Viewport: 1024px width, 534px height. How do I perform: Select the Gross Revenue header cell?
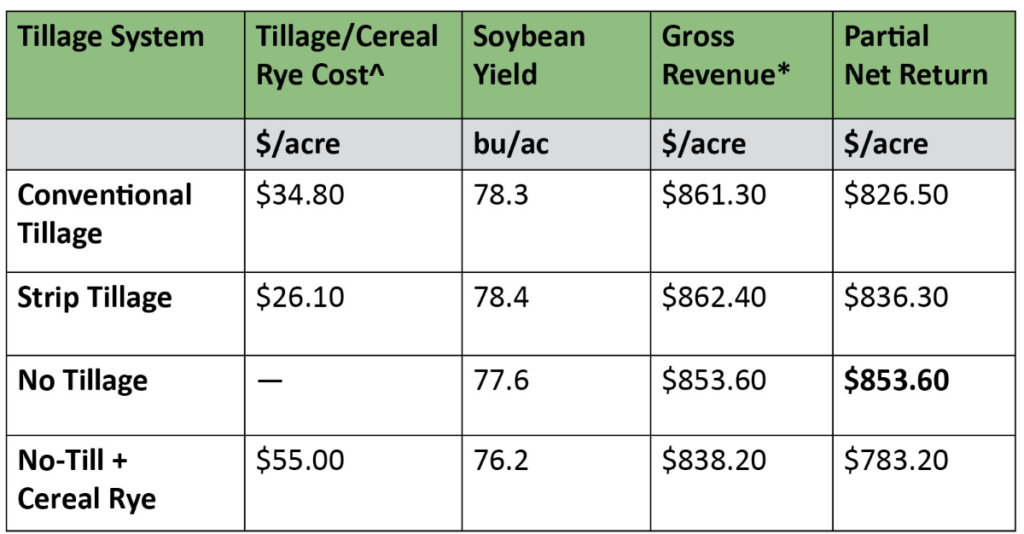tap(718, 56)
